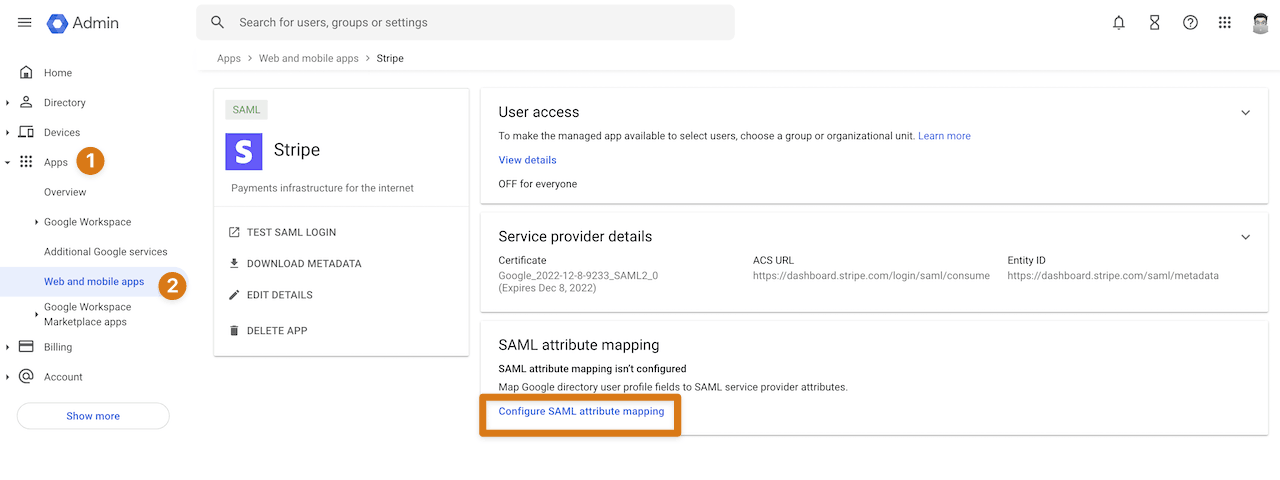
Task: Click the Account at-sign icon
Action: coord(26,377)
